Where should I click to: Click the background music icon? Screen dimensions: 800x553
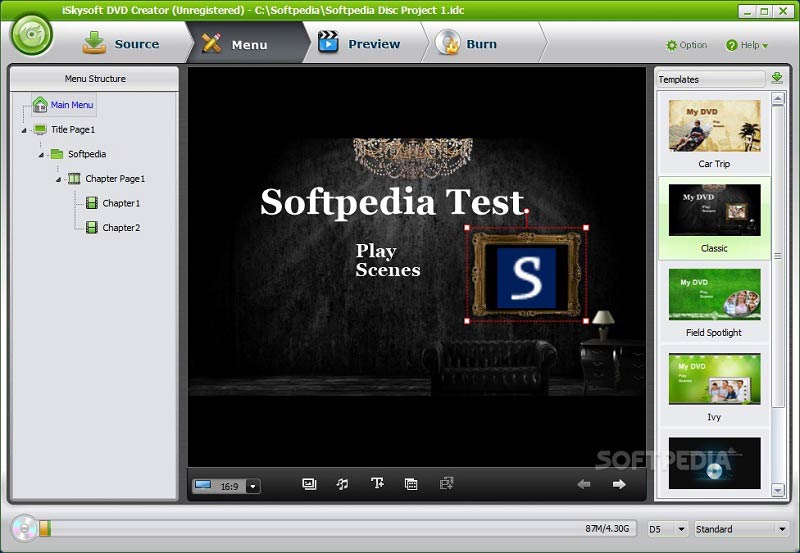coord(342,484)
